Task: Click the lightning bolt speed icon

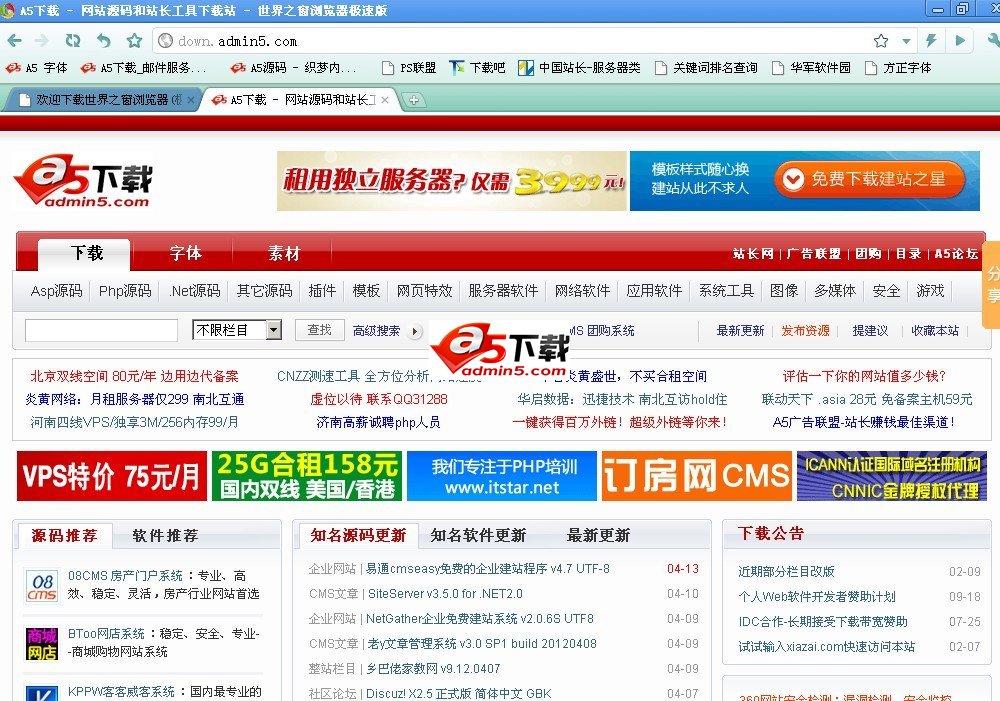Action: click(930, 41)
